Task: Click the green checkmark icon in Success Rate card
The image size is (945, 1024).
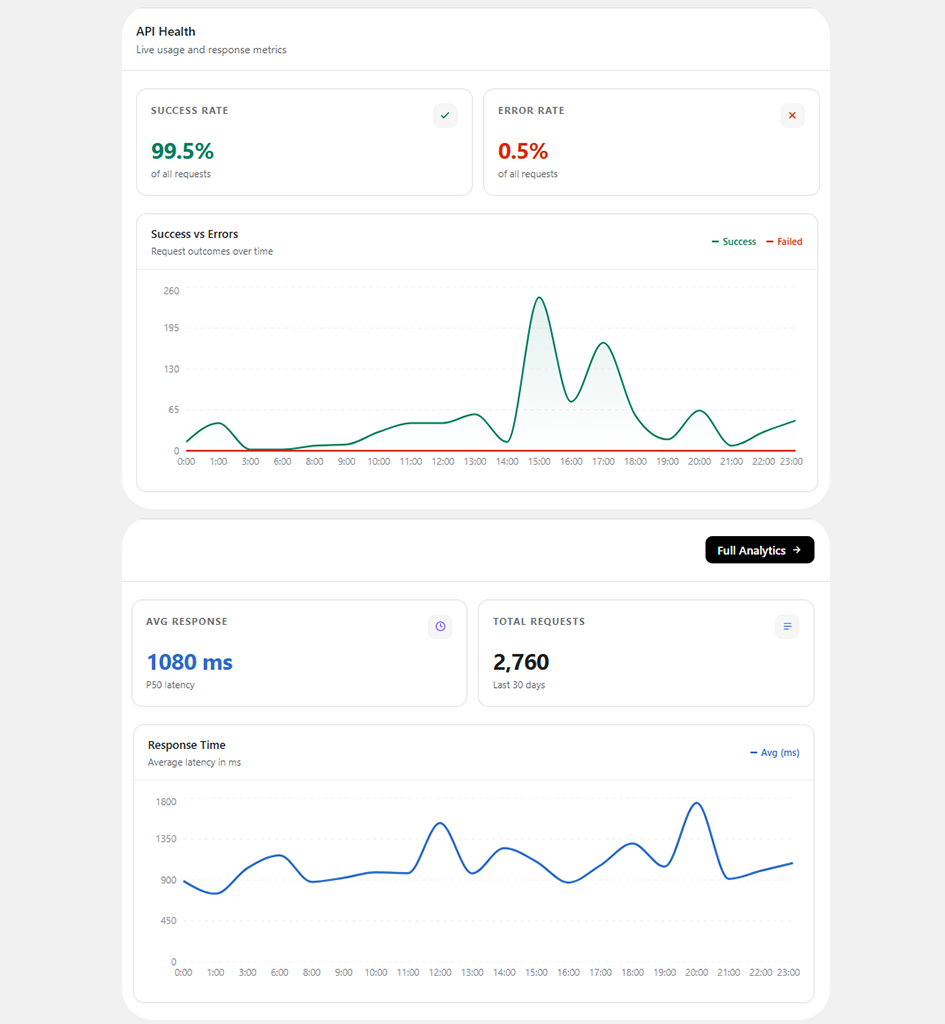Action: (x=445, y=116)
